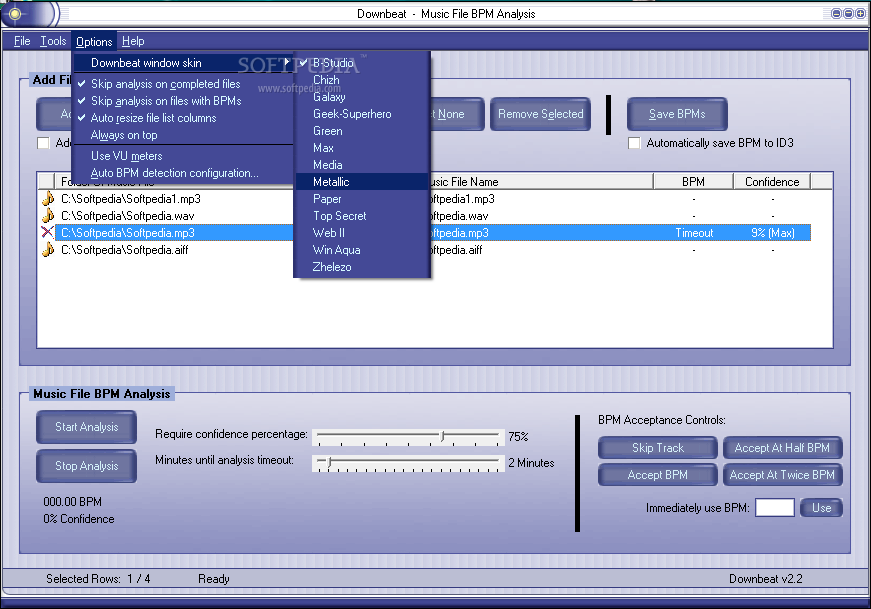Click the Accept BPM button

point(658,475)
